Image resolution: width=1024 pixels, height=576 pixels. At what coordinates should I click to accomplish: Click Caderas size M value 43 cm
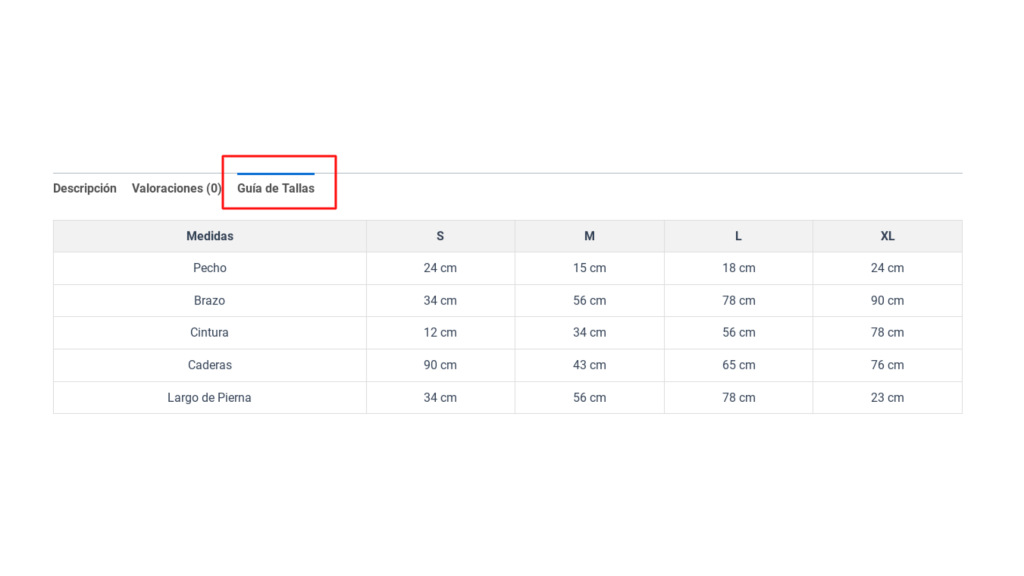pos(590,365)
